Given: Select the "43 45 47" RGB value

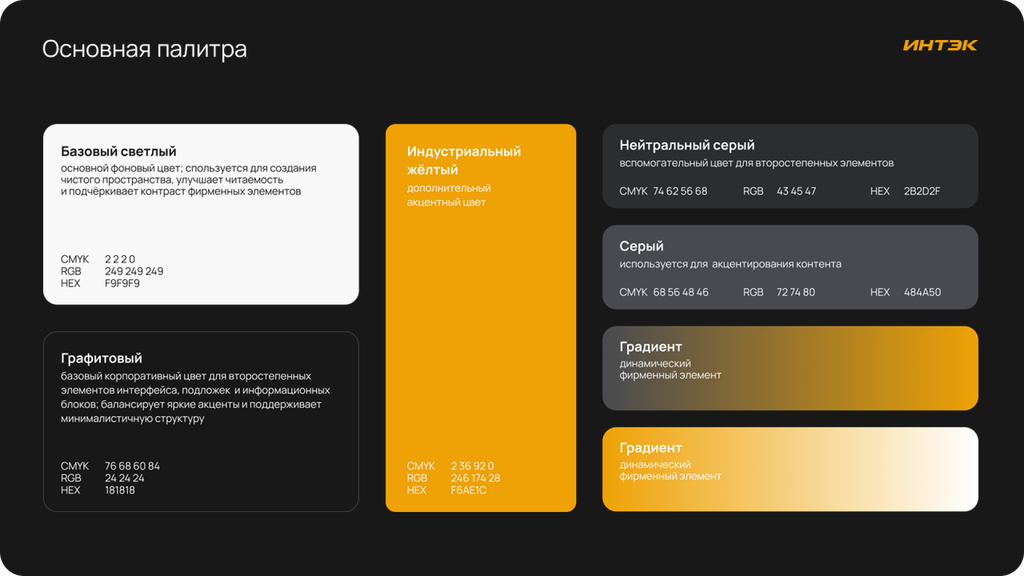Looking at the screenshot, I should pos(796,191).
